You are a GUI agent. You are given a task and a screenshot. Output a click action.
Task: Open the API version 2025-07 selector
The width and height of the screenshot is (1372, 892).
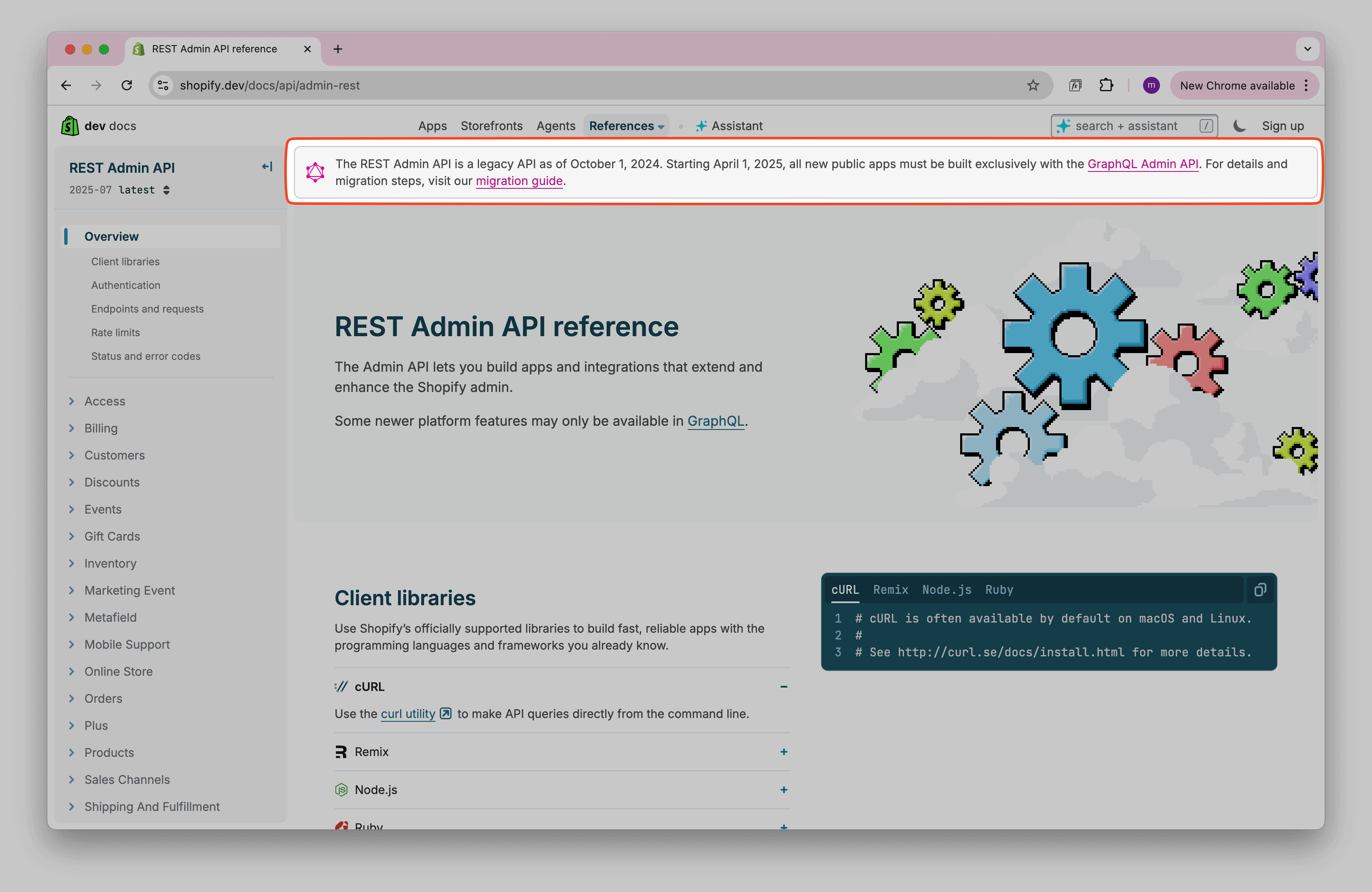pos(119,190)
